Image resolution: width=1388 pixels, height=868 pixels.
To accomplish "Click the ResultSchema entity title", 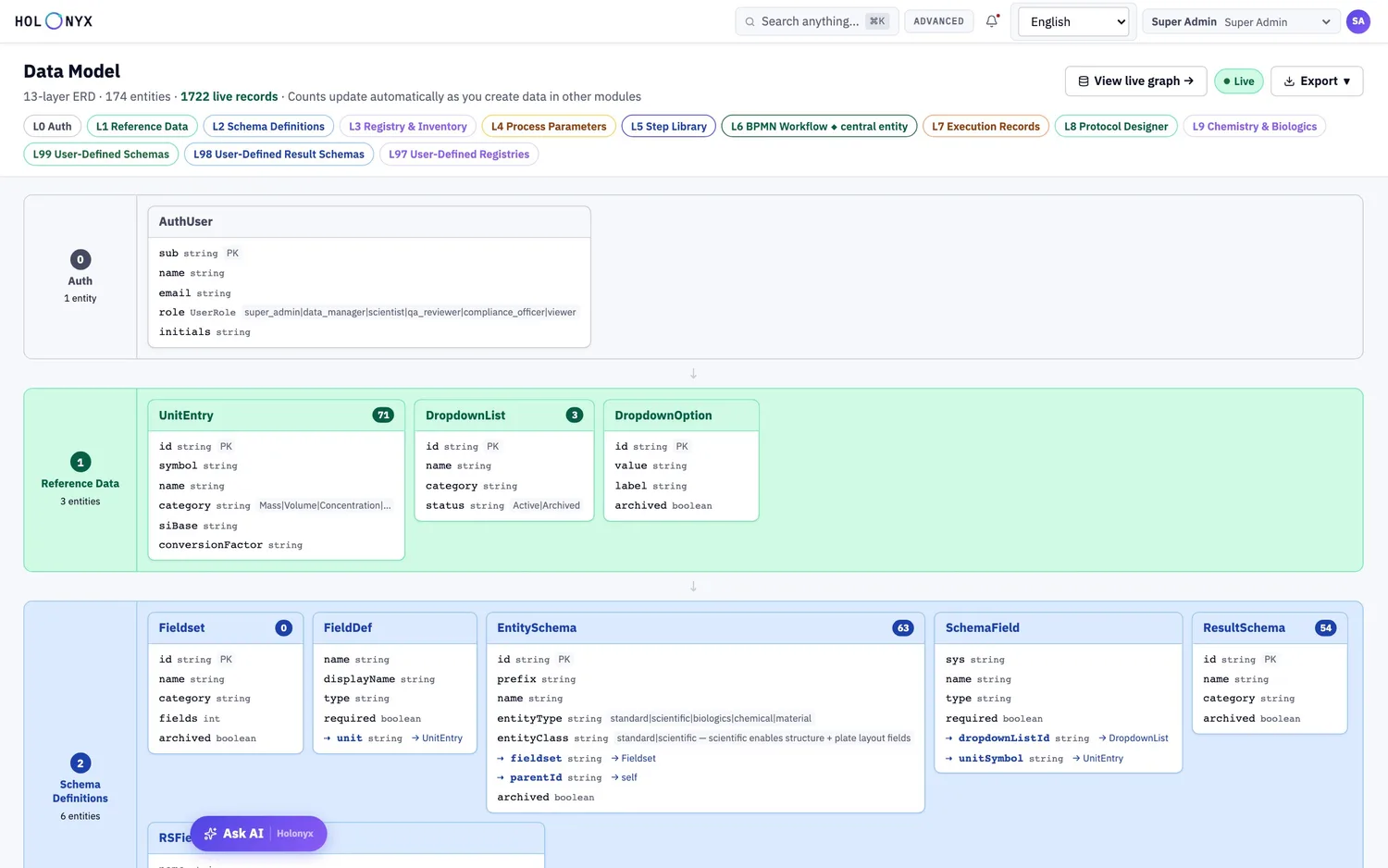I will (x=1244, y=628).
